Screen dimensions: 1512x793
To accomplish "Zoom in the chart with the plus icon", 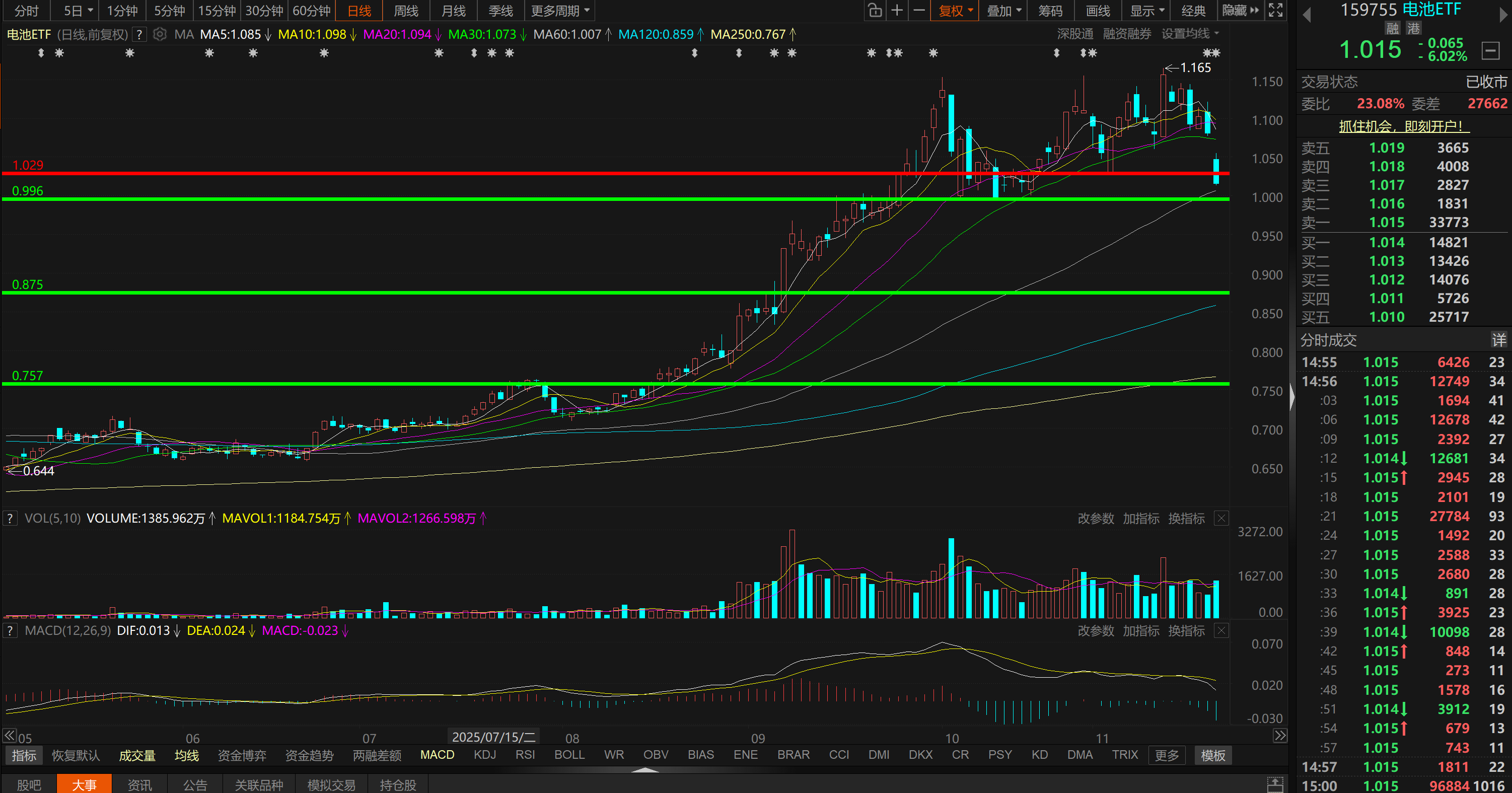I will point(897,11).
